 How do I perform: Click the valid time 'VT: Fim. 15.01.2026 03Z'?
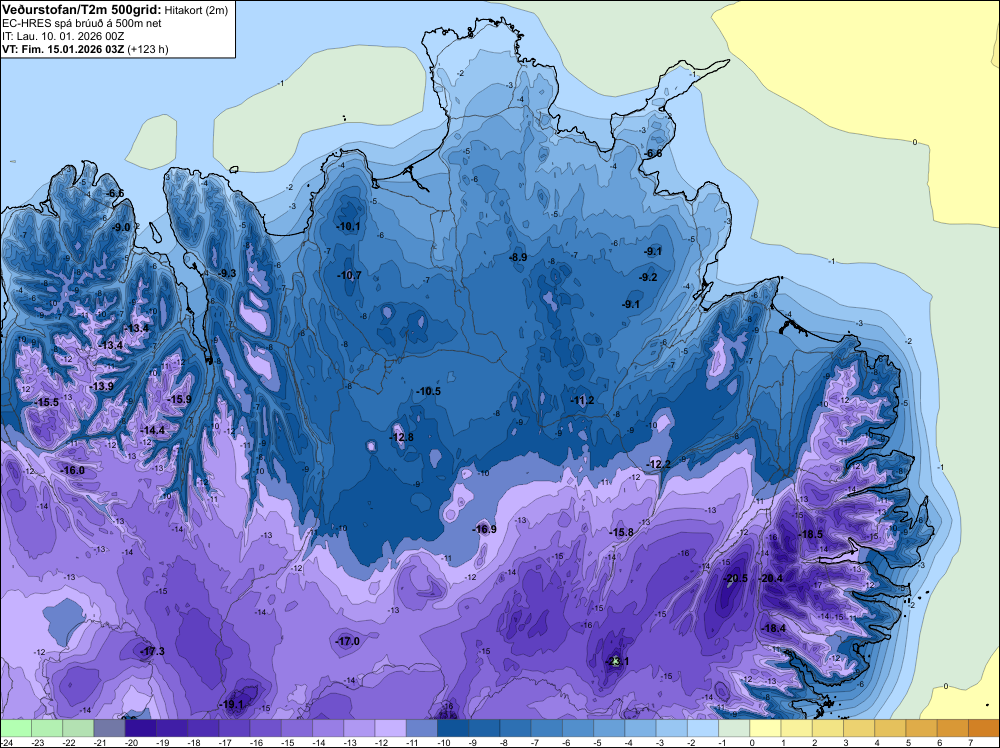coord(63,49)
